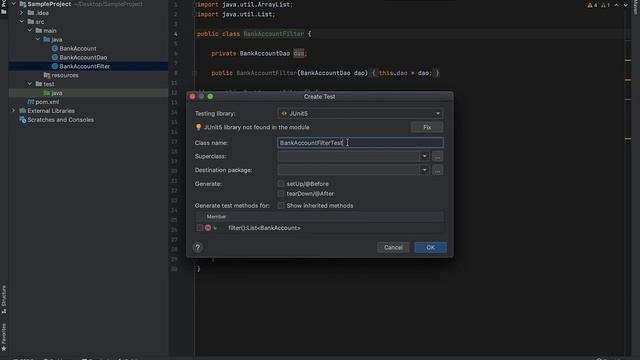Image resolution: width=640 pixels, height=360 pixels.
Task: Collapse the src folder
Action: [22, 22]
